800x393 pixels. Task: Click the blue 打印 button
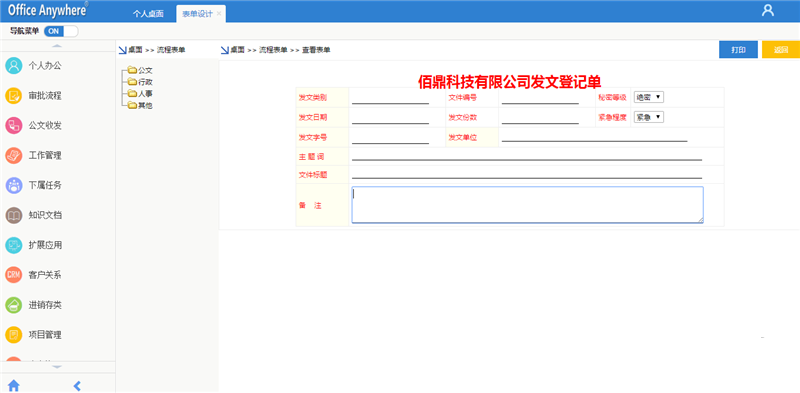[x=738, y=50]
